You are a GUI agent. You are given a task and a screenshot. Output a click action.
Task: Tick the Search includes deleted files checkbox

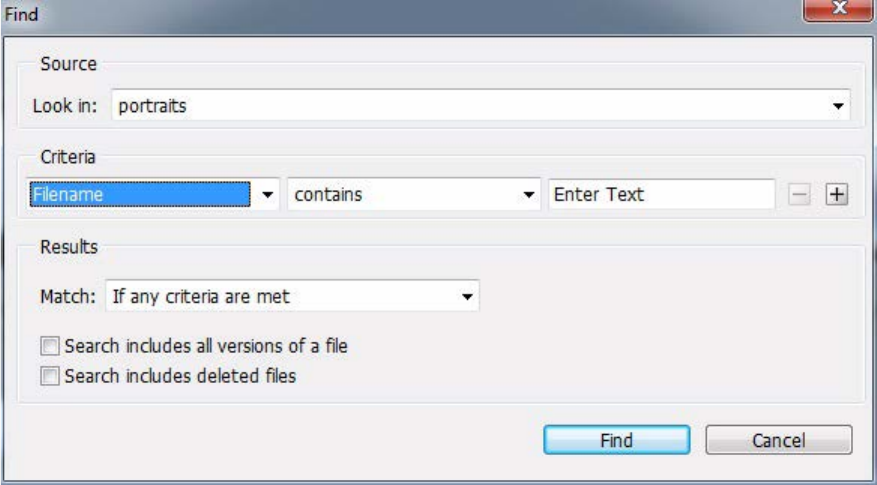49,376
